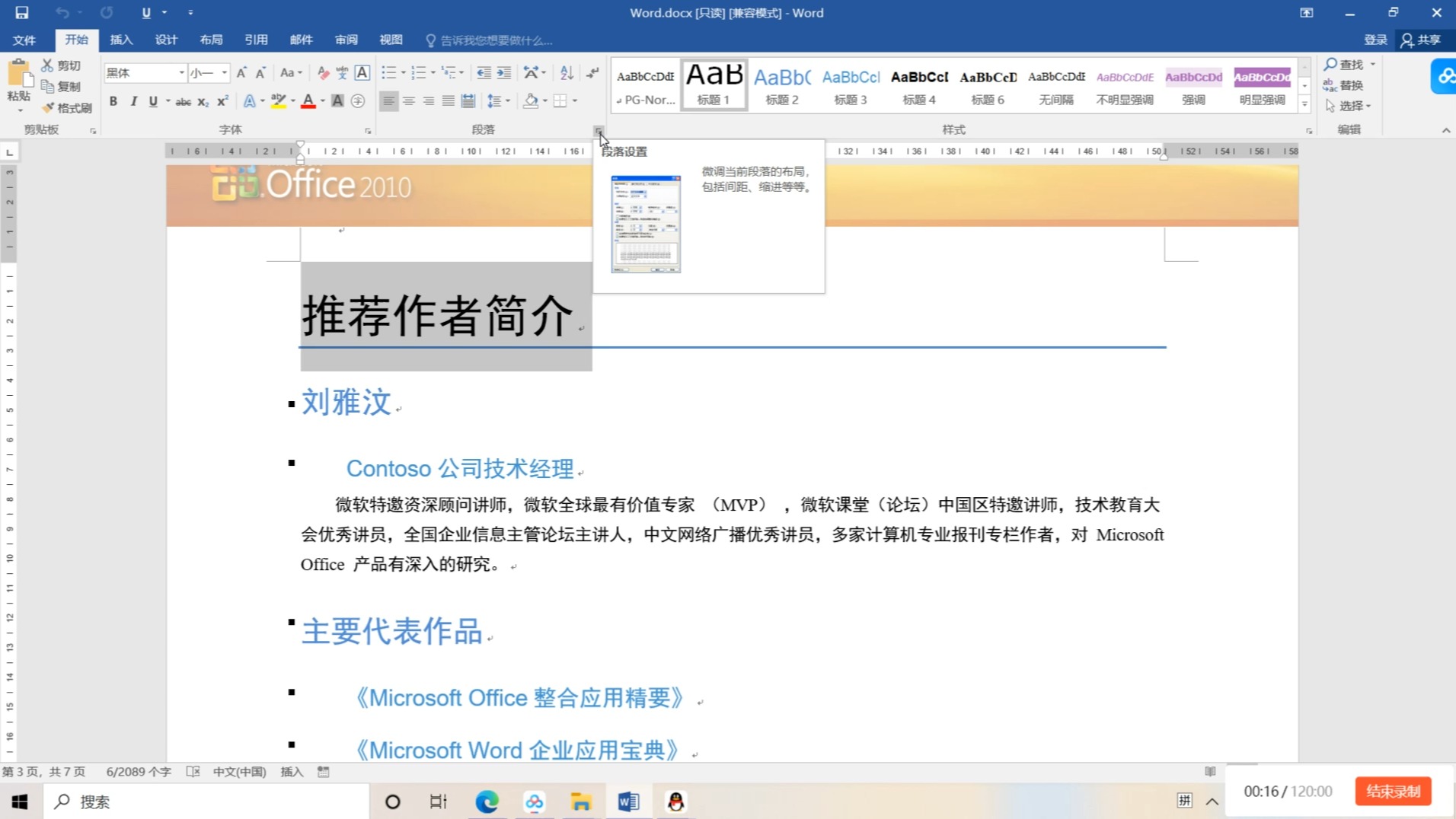Show paragraph marks with pilcrow icon
The image size is (1456, 819).
click(x=592, y=73)
